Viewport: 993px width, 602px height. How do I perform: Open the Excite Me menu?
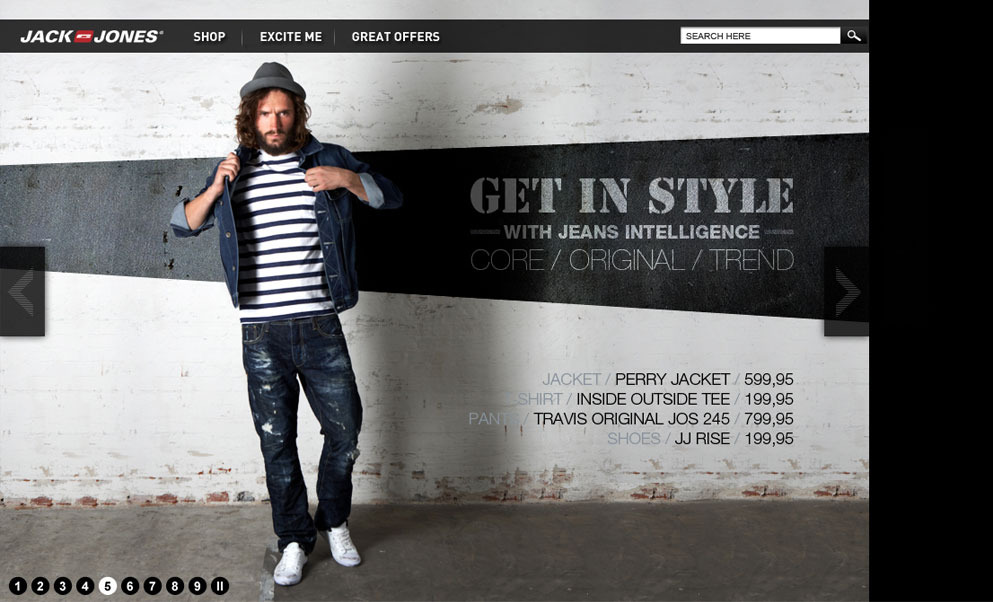coord(291,37)
